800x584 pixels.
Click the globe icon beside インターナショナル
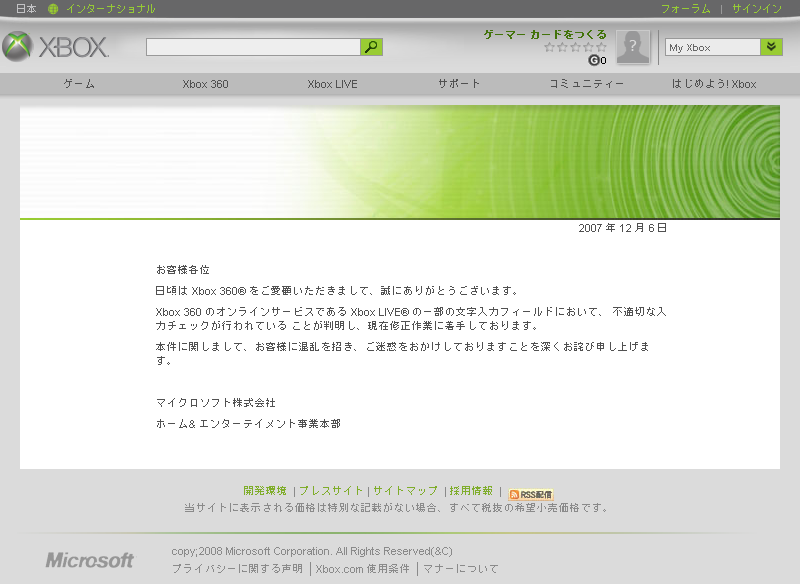(x=53, y=9)
